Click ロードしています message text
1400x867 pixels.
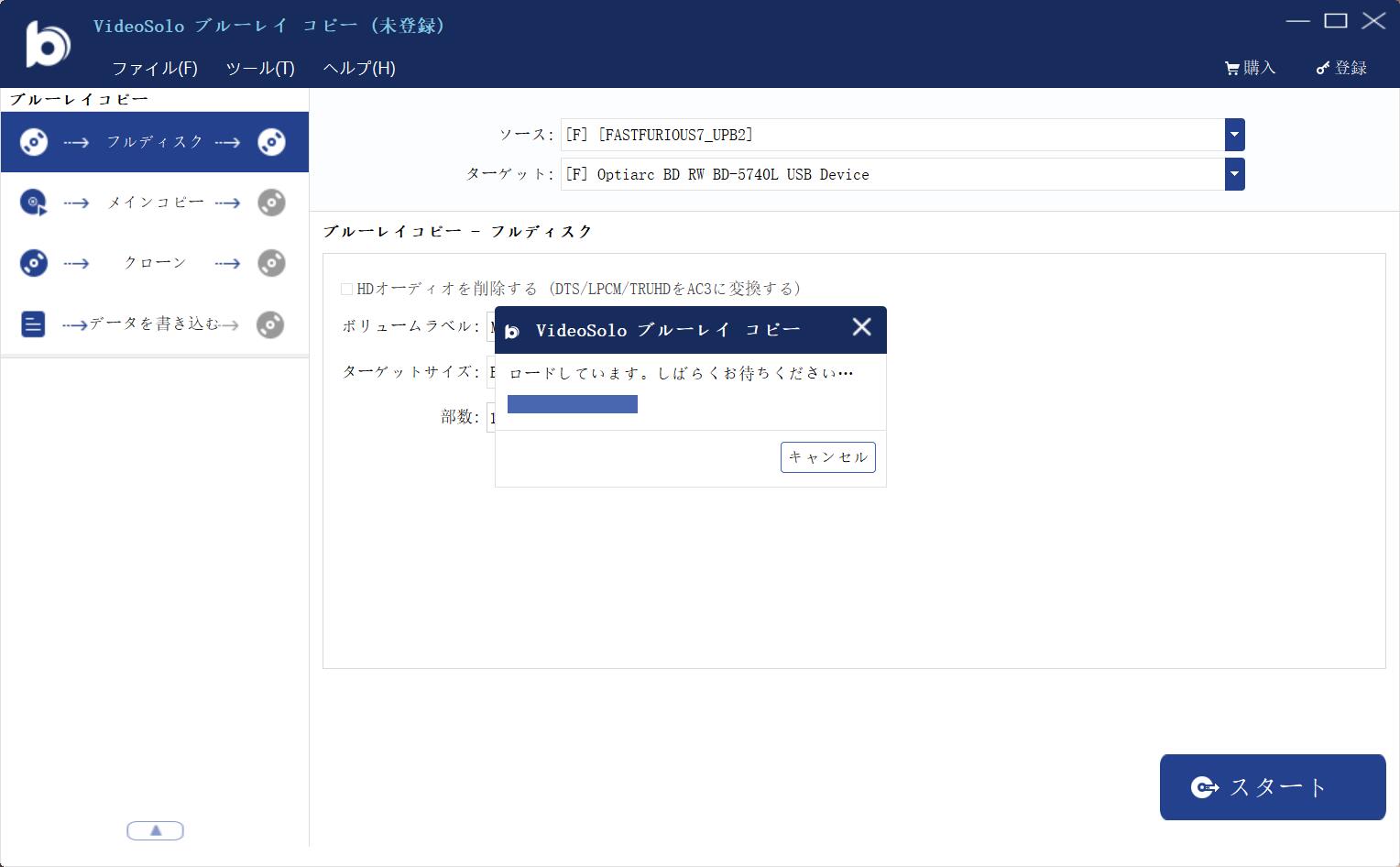point(681,374)
